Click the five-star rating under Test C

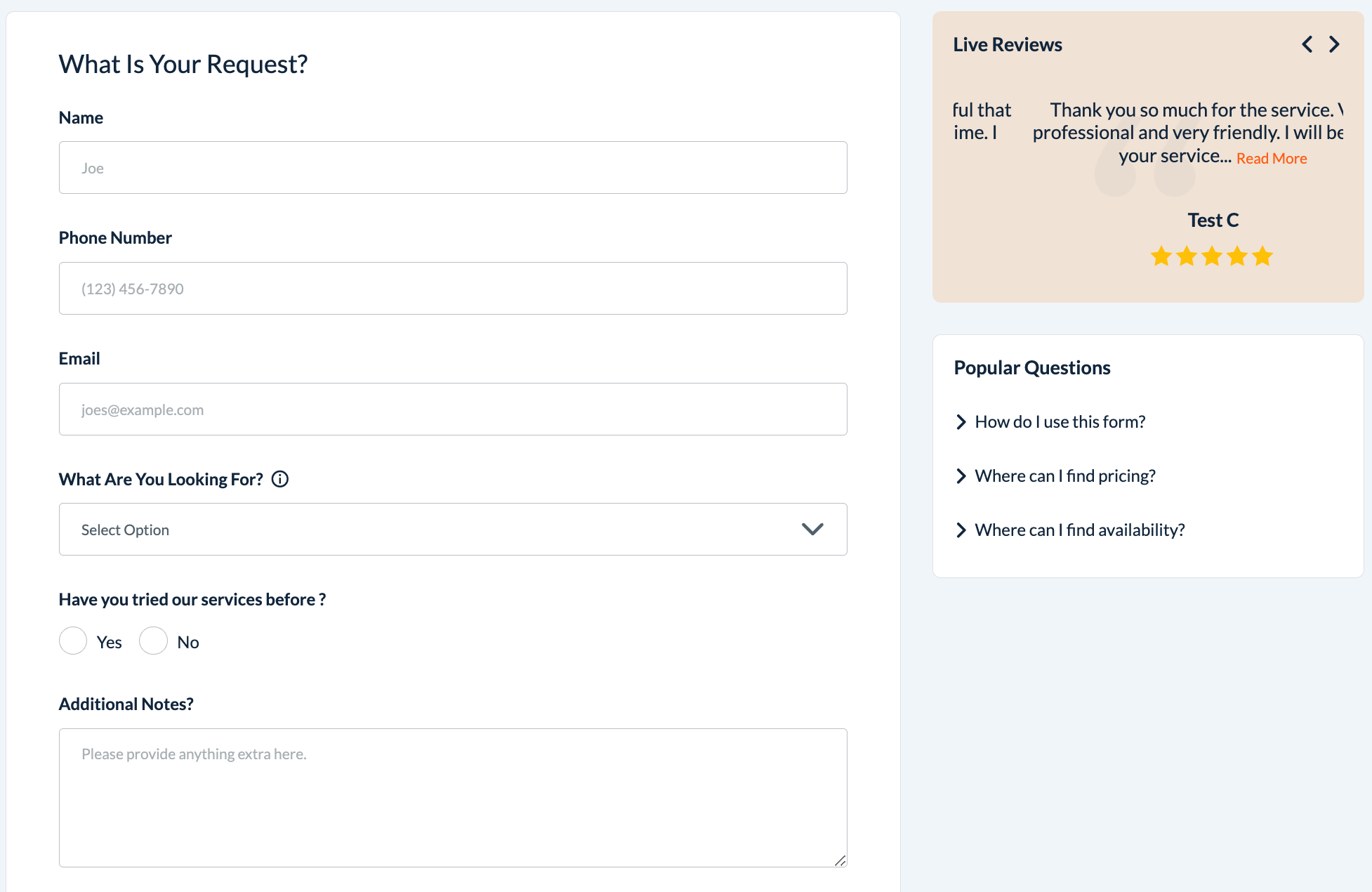click(x=1212, y=256)
